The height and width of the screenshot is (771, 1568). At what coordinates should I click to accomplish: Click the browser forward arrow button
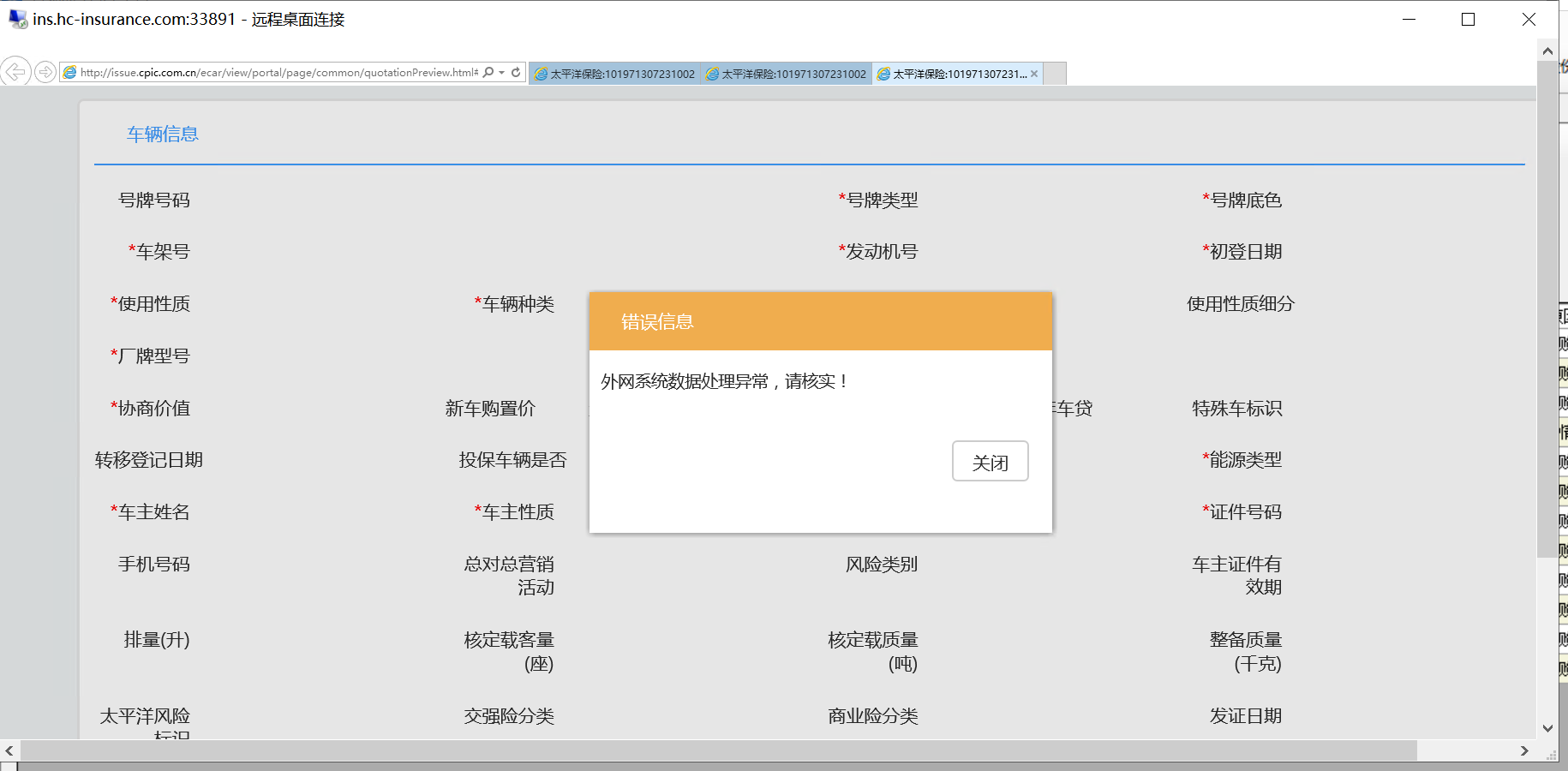[x=45, y=72]
